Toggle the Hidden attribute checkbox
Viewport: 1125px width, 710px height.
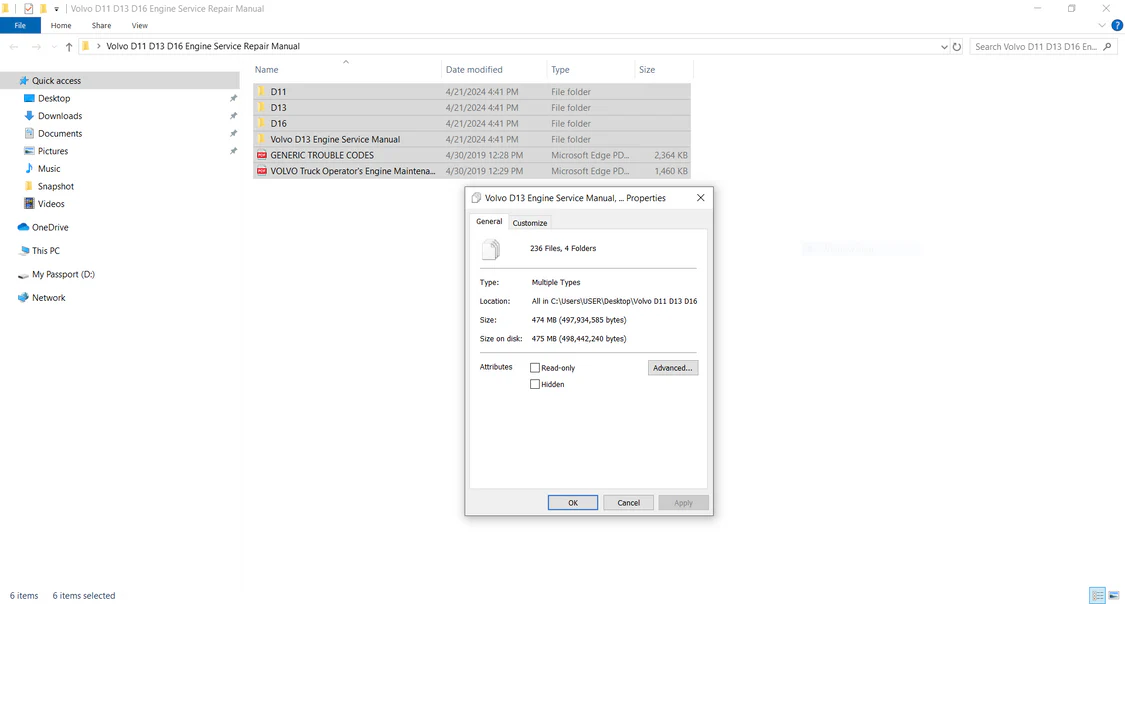coord(535,384)
